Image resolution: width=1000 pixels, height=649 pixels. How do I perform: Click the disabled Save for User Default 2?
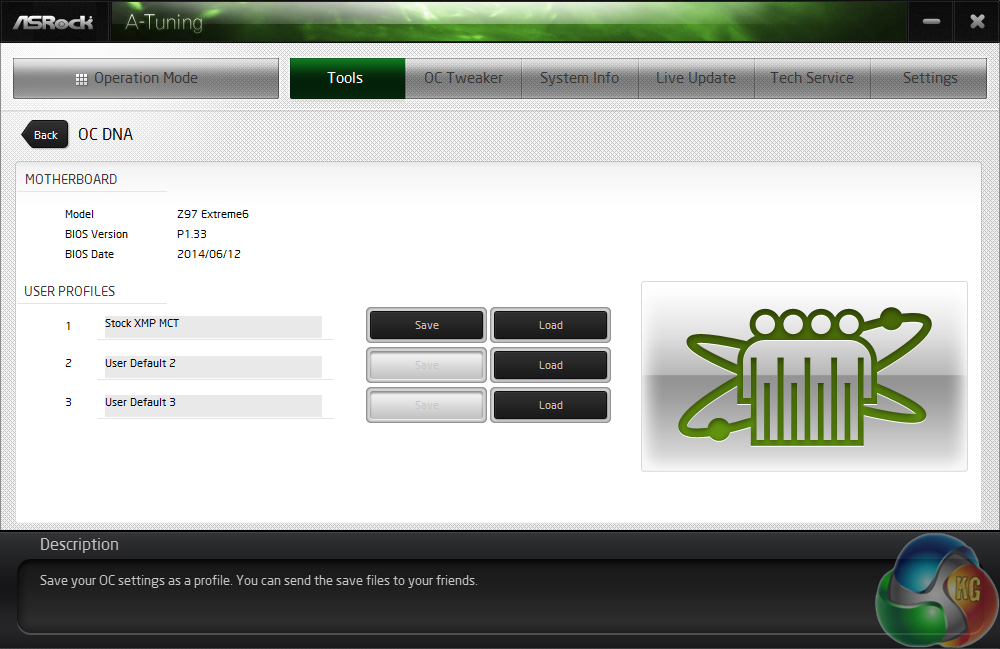point(426,365)
